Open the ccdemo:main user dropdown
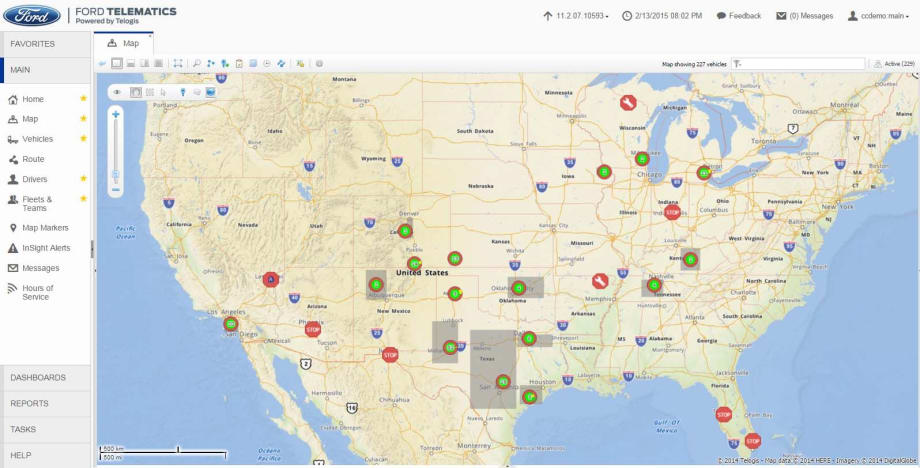The height and width of the screenshot is (468, 920). [x=878, y=16]
